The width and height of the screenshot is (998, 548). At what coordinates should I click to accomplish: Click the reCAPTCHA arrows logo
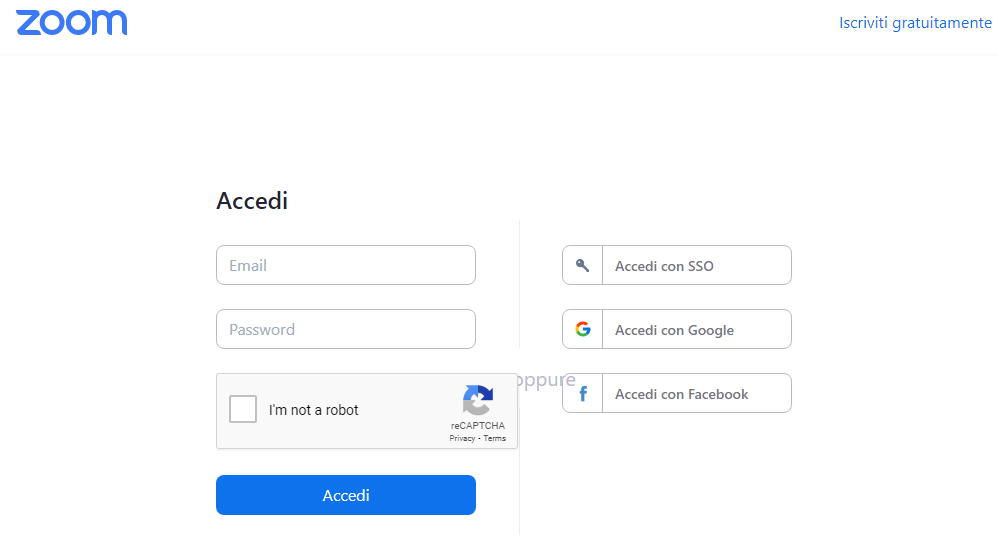point(478,400)
